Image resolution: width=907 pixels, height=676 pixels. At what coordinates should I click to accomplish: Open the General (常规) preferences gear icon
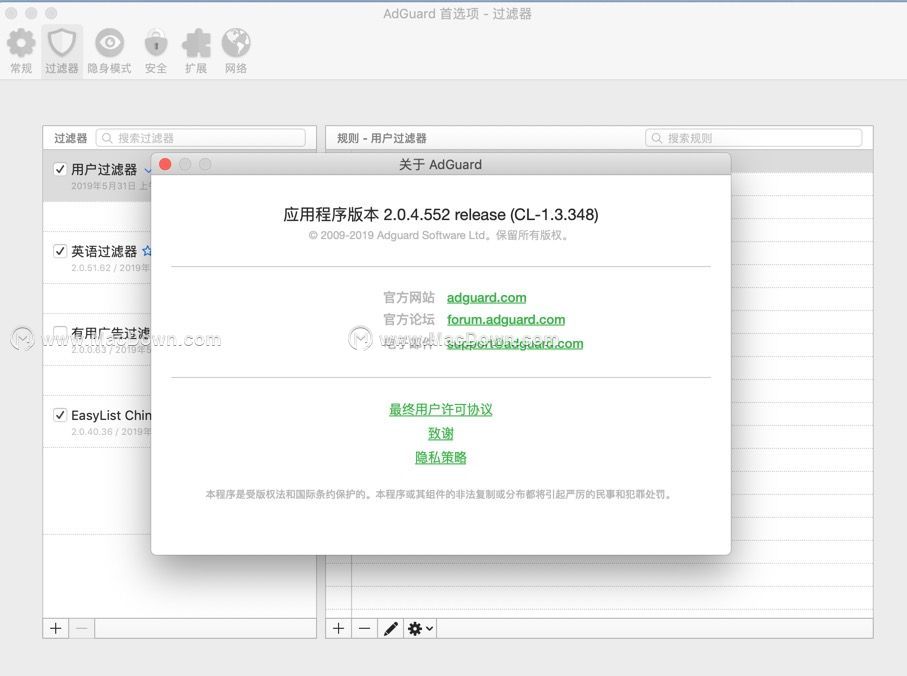coord(21,43)
